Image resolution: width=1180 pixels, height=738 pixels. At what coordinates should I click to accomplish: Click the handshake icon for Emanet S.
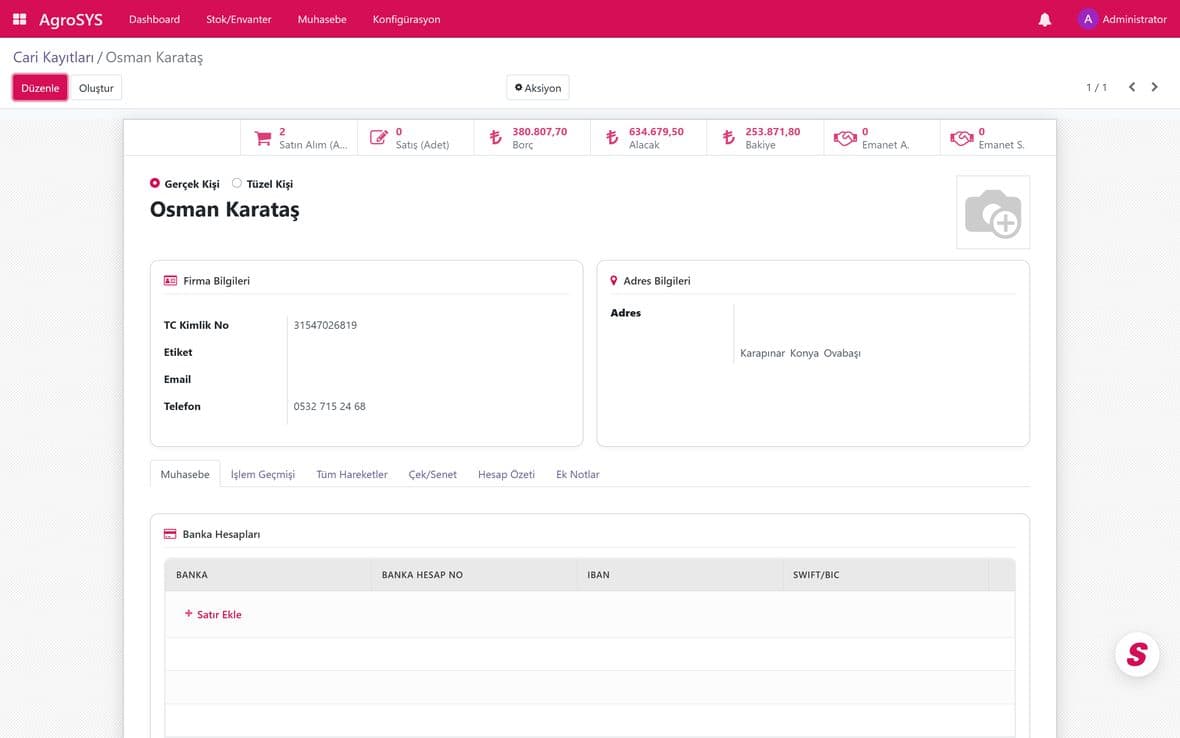(x=962, y=138)
